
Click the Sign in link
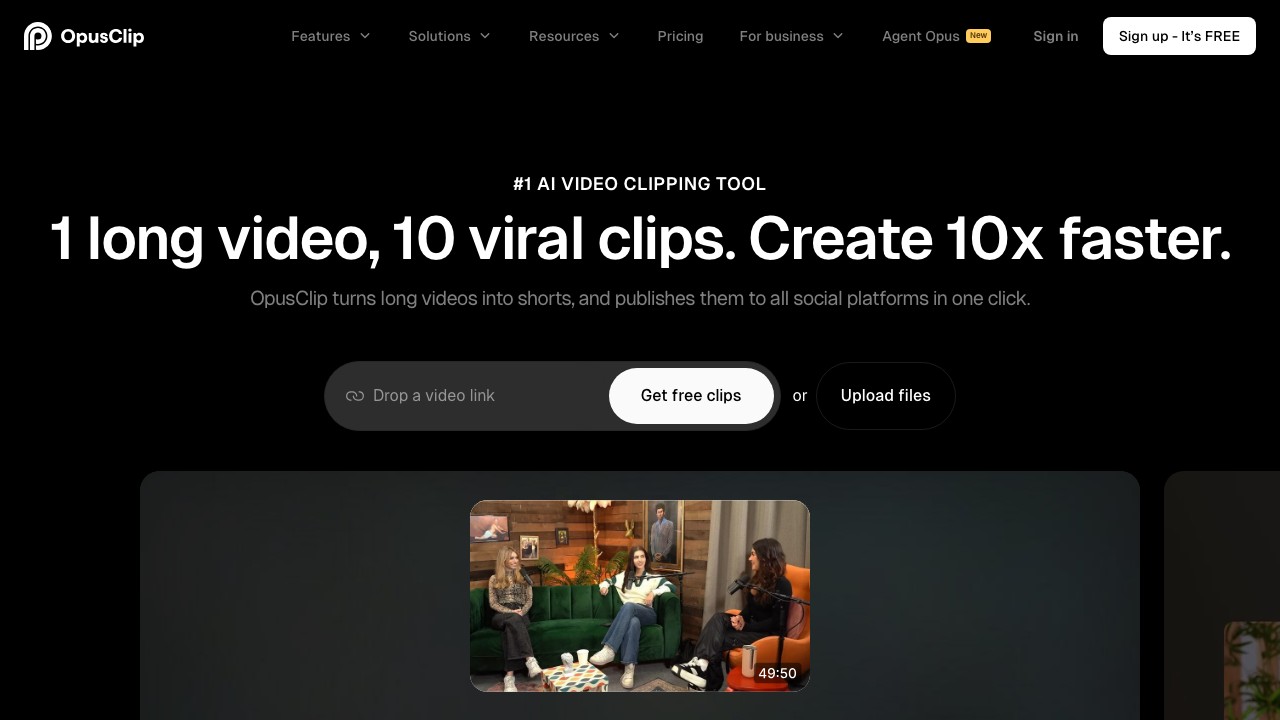1055,36
